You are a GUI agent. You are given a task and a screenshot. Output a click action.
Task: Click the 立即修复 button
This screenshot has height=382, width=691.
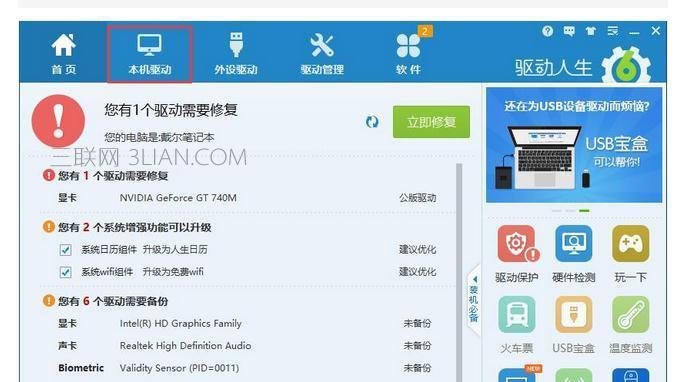coord(431,122)
